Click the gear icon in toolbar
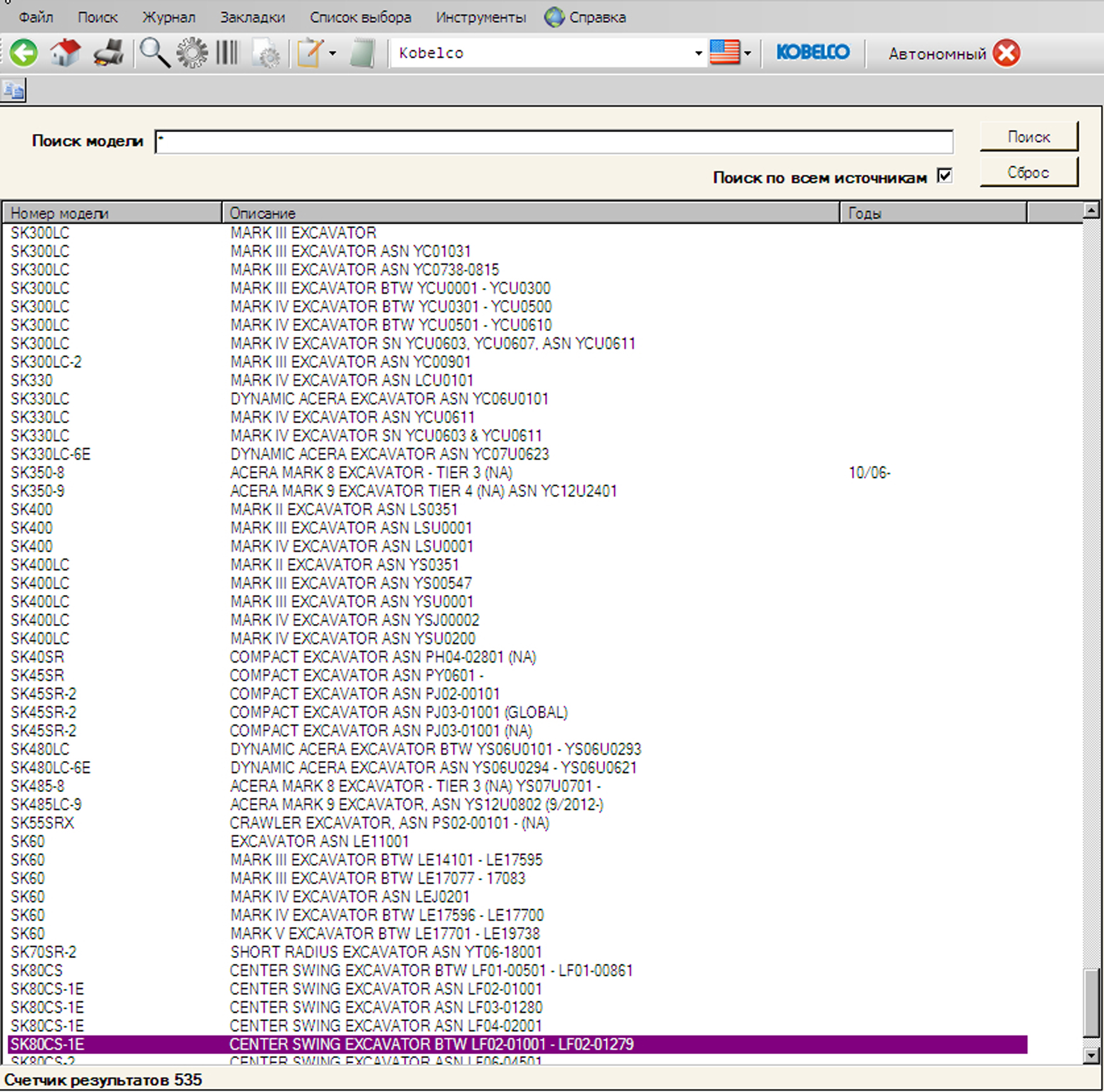Image resolution: width=1104 pixels, height=1092 pixels. pos(192,52)
